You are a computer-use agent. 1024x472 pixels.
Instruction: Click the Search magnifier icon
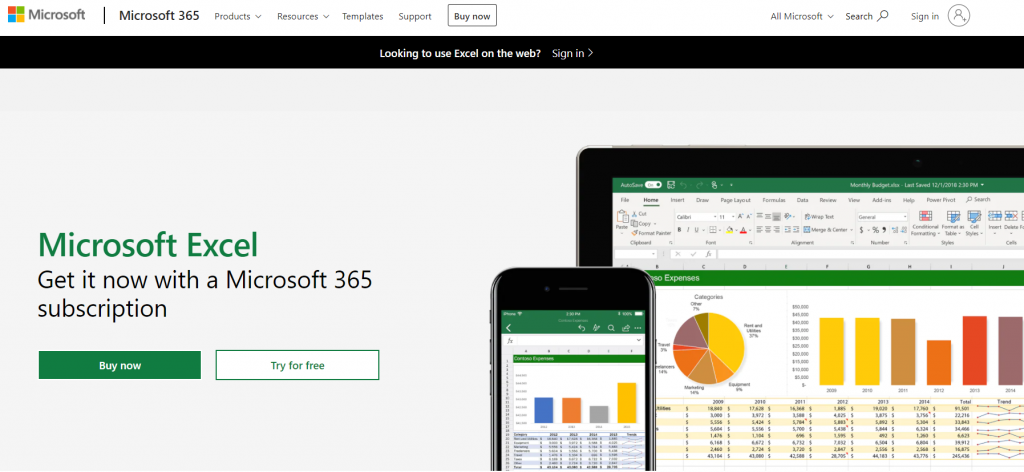click(x=882, y=16)
